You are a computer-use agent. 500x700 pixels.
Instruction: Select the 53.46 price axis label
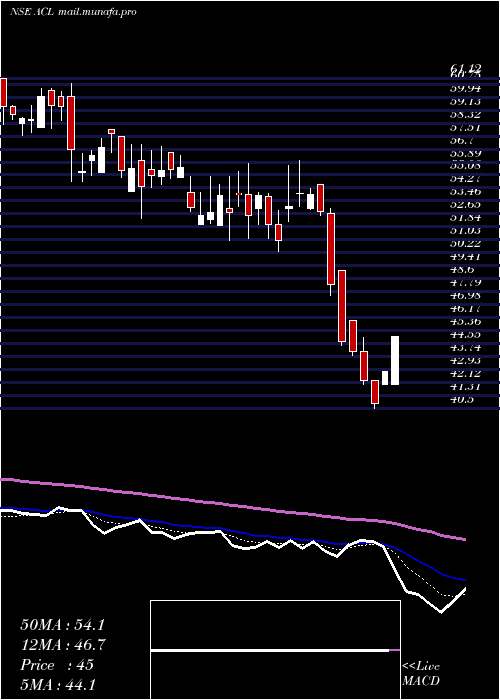coord(466,192)
